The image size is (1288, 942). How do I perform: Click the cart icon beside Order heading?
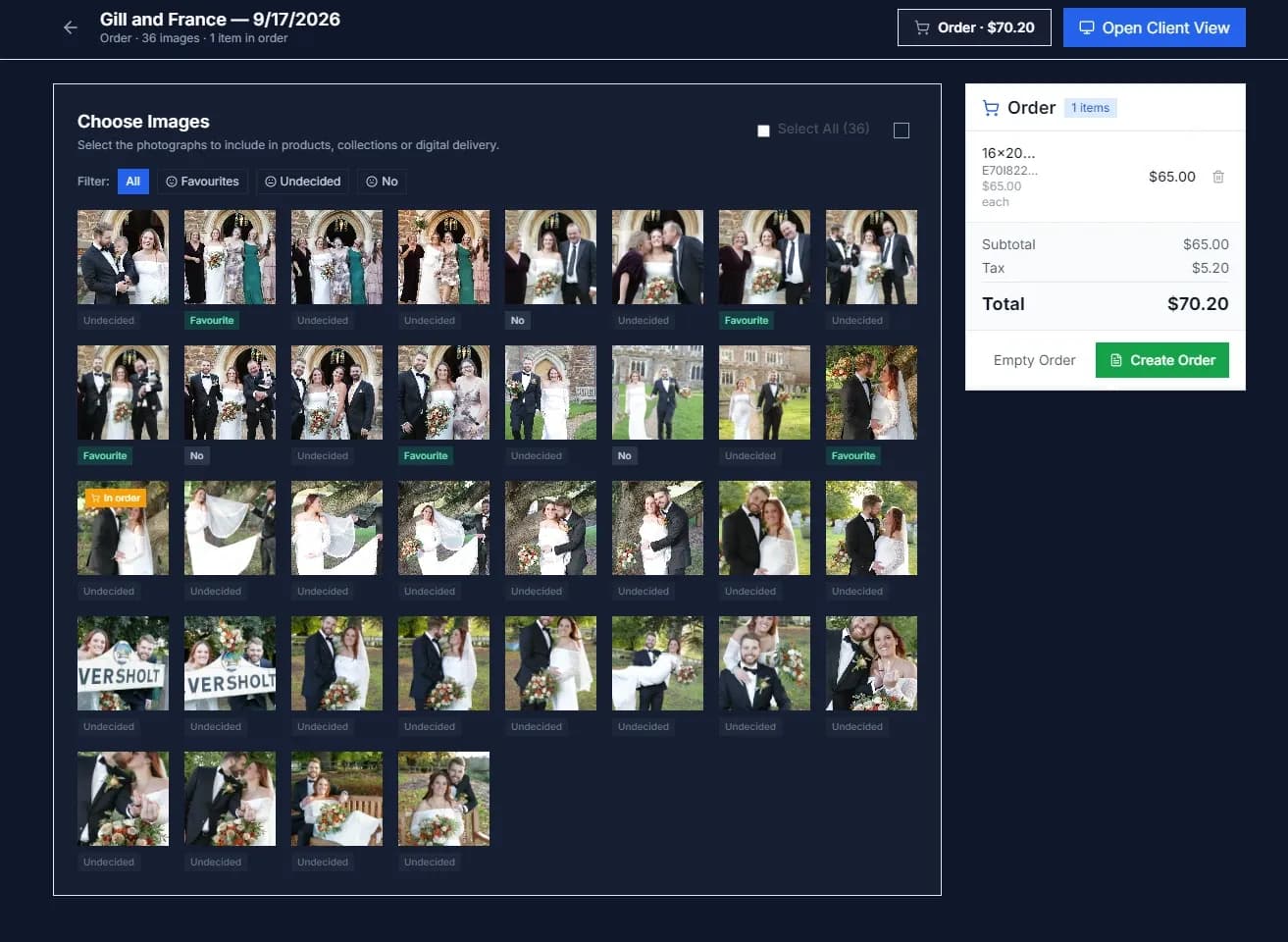click(991, 108)
